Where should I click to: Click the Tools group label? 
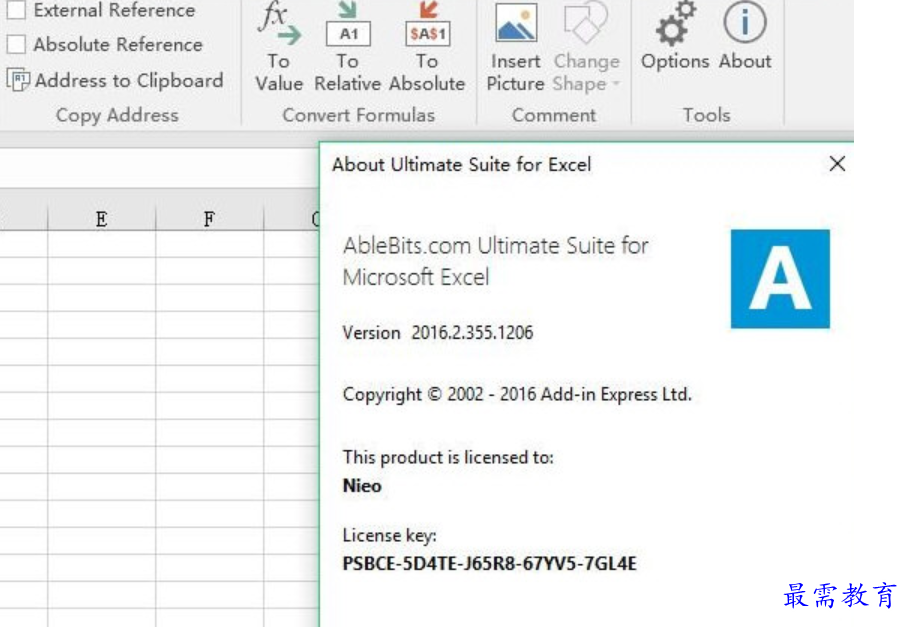706,115
